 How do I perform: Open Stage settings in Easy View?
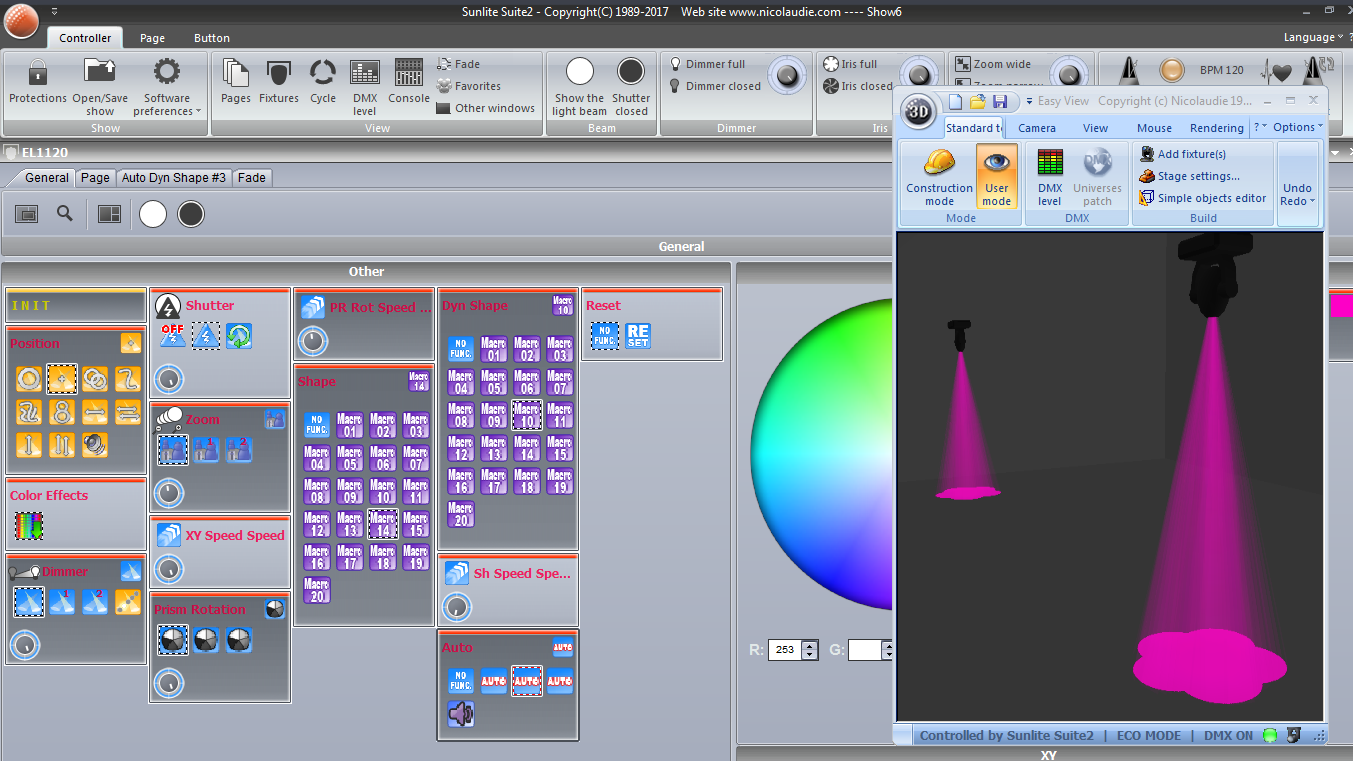tap(1190, 176)
